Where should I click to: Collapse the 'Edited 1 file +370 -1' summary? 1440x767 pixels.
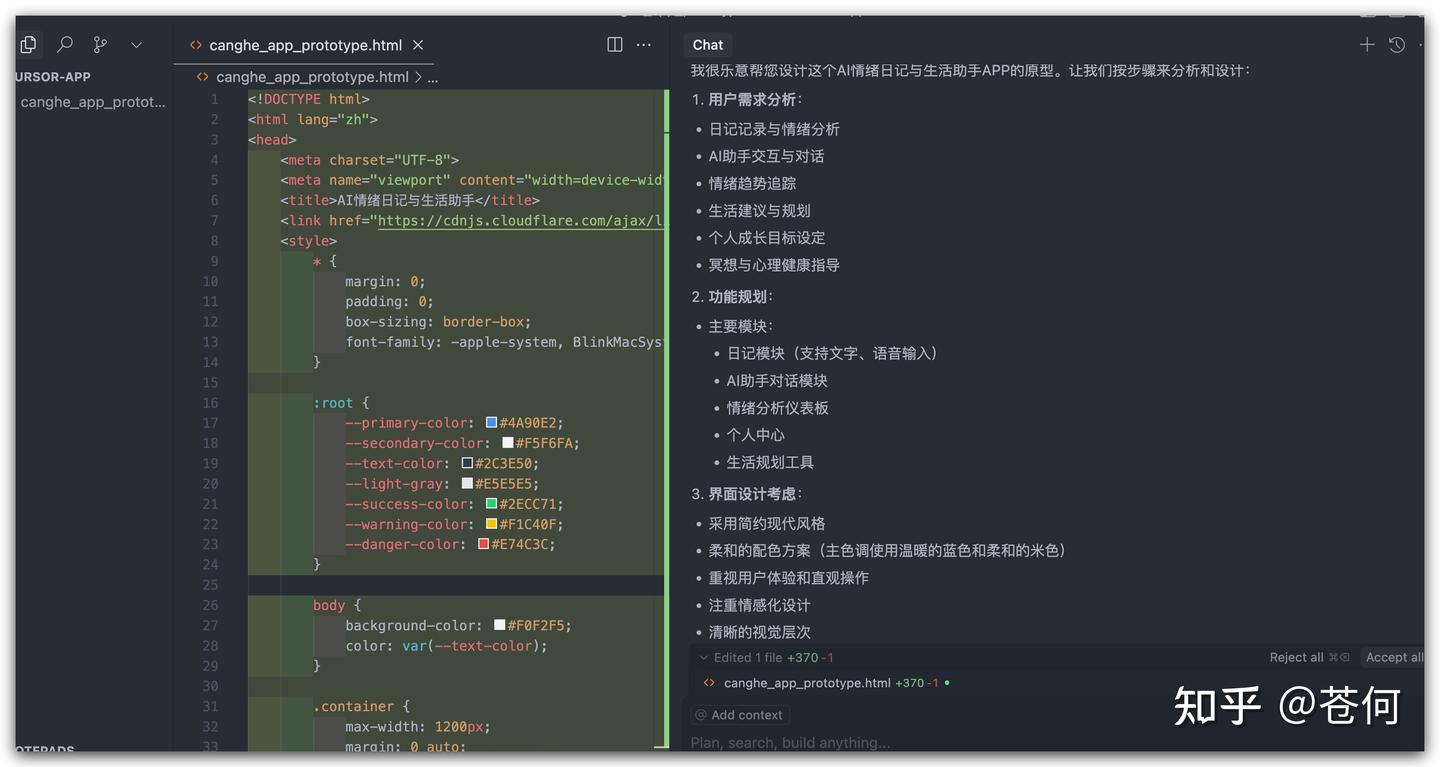click(700, 657)
